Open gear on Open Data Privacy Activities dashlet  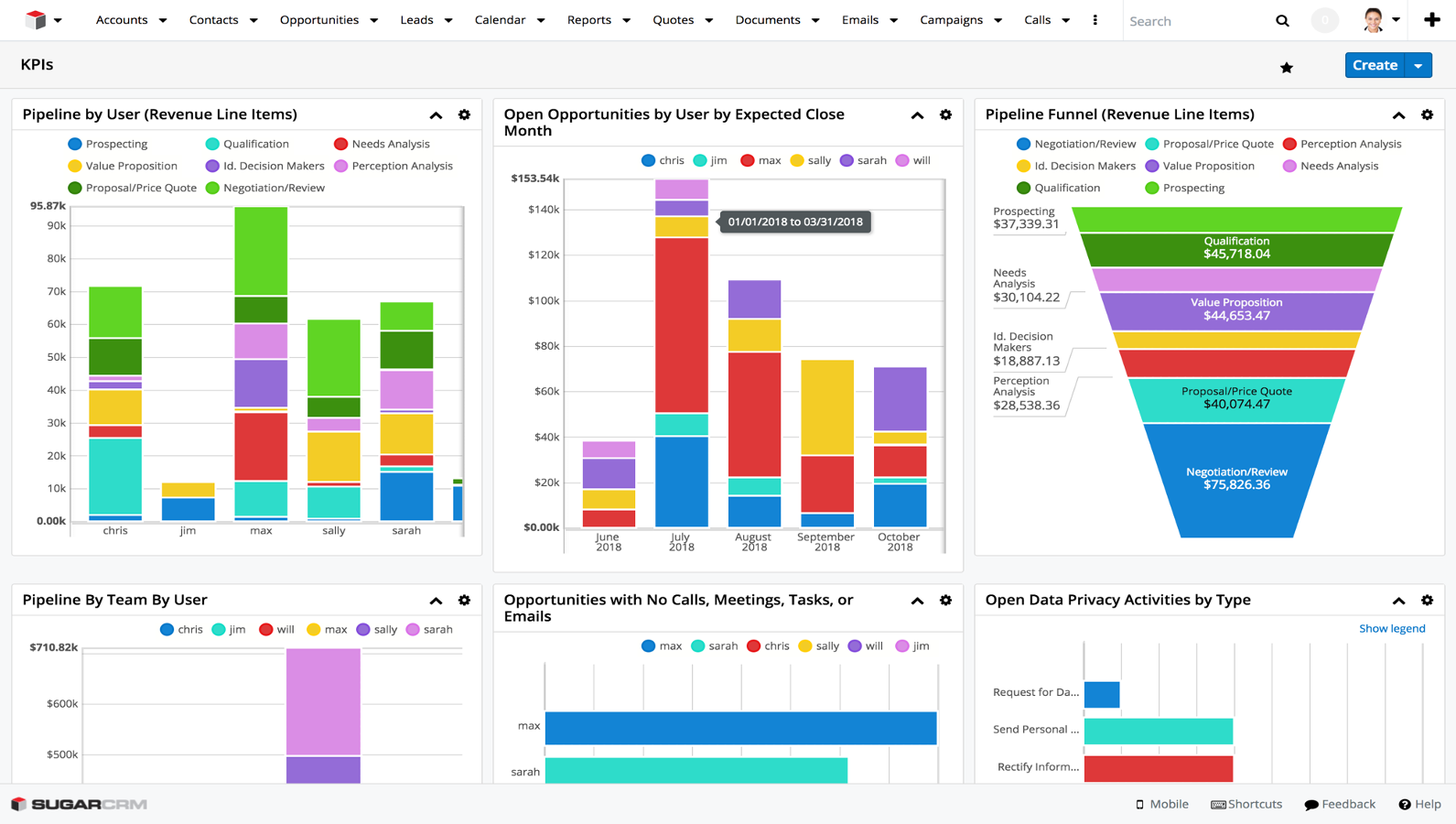point(1427,601)
